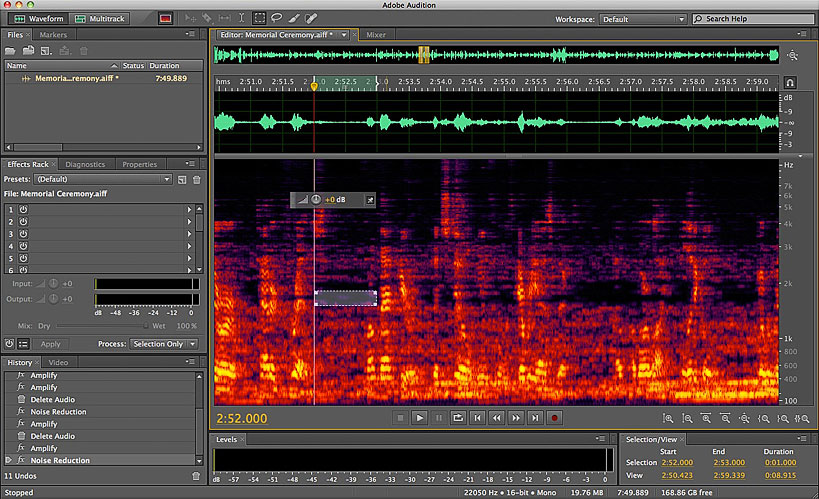Open the Workspace dropdown
The width and height of the screenshot is (819, 499).
pos(642,19)
